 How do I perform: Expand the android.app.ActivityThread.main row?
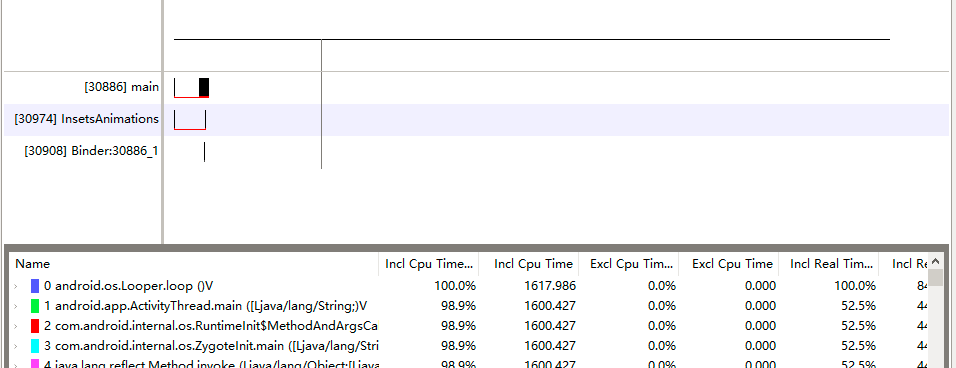pos(15,306)
